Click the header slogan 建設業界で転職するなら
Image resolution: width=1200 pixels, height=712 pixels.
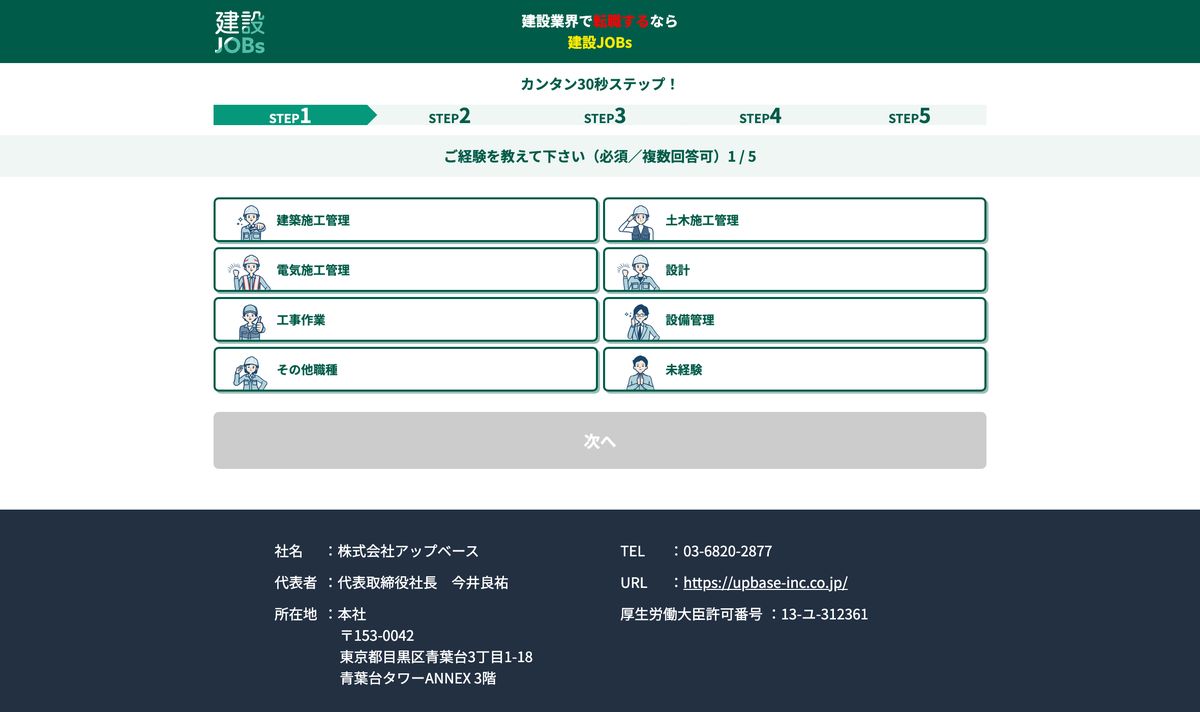(600, 21)
